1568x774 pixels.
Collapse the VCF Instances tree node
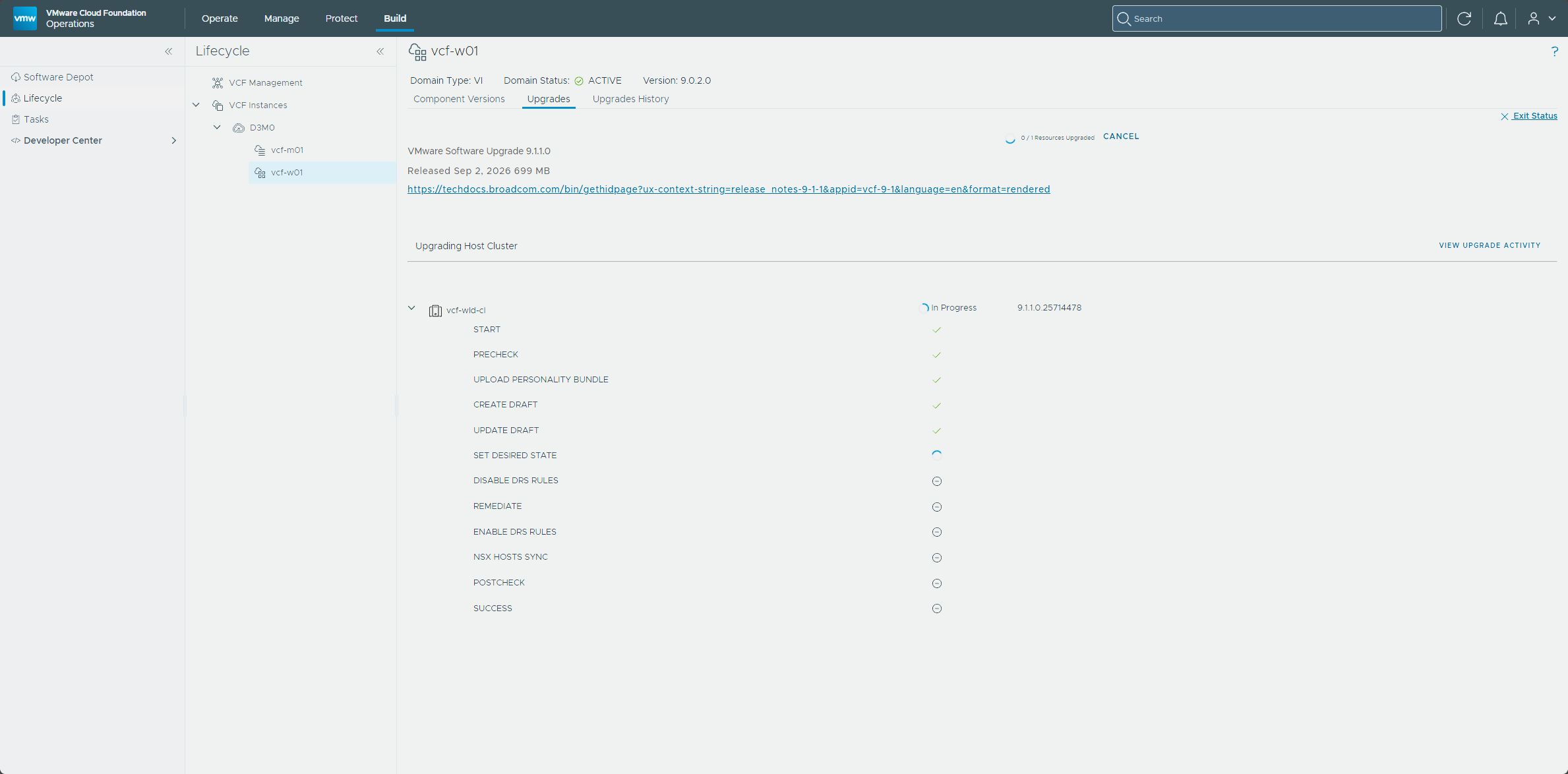(x=196, y=105)
